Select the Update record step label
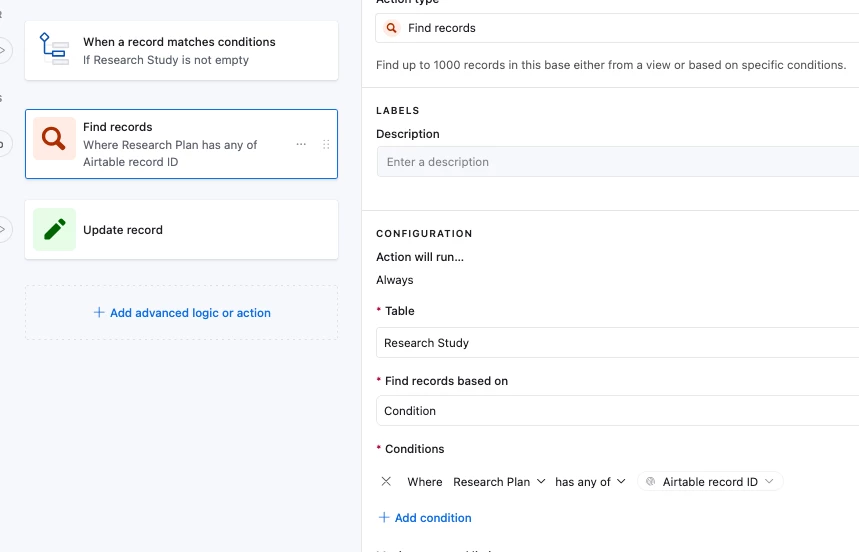 (123, 230)
